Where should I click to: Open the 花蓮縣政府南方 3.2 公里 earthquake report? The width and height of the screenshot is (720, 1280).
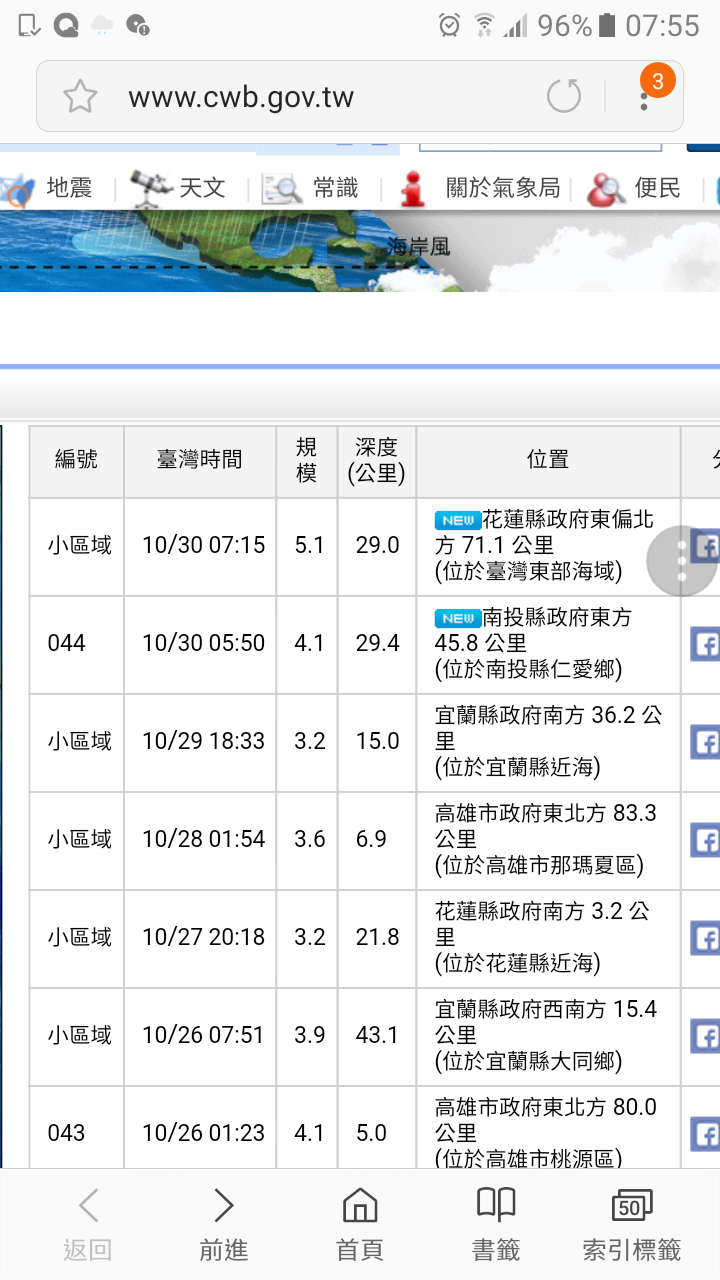[548, 937]
